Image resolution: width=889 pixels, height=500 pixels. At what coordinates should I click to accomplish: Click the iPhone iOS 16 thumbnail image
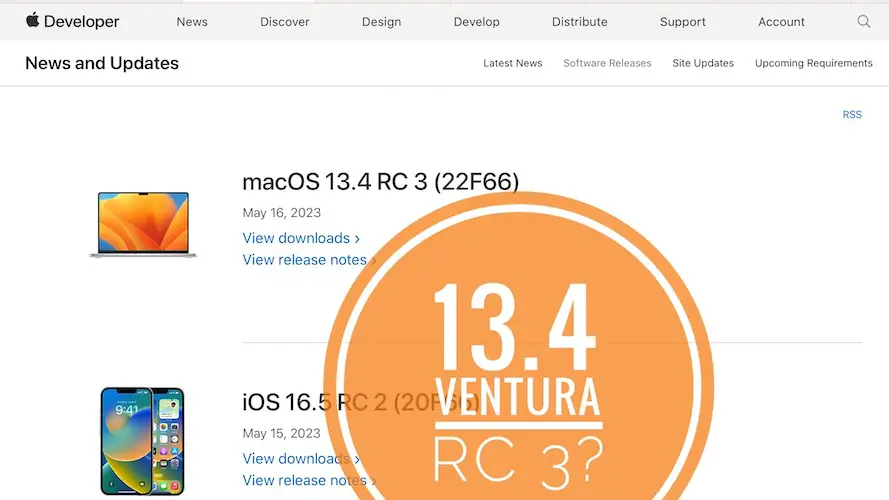click(143, 441)
